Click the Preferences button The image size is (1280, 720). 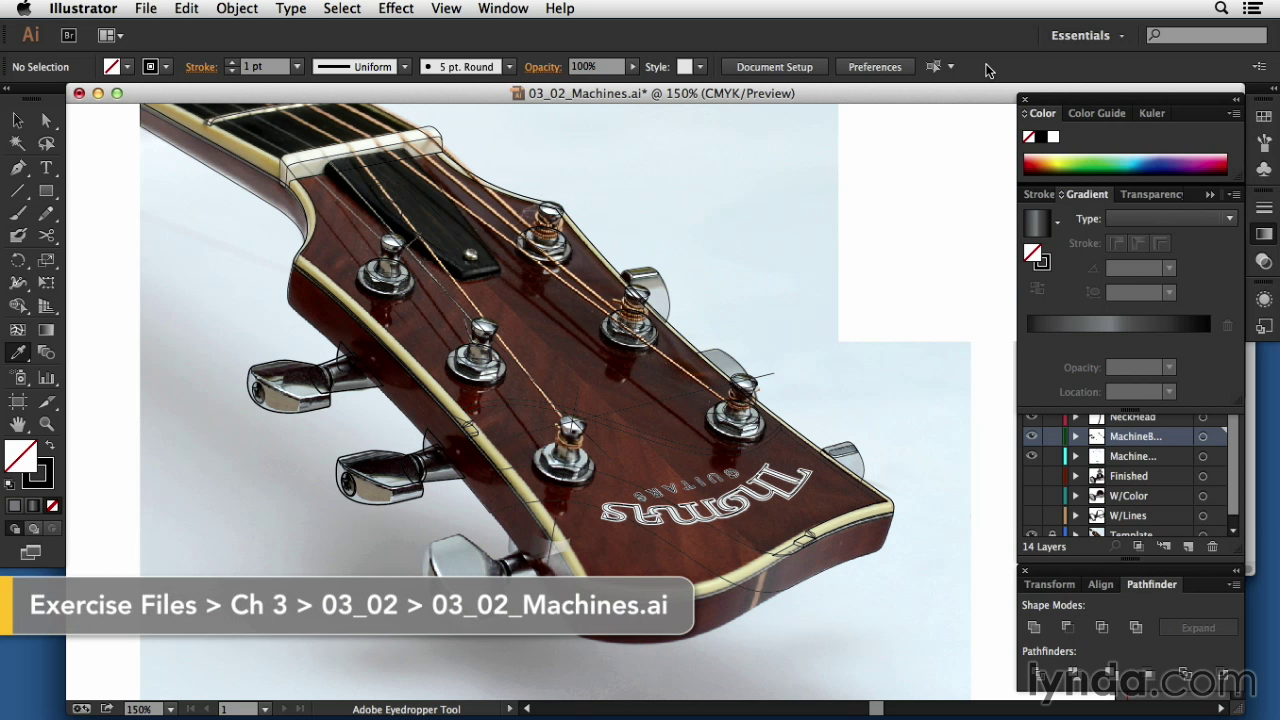[x=875, y=67]
